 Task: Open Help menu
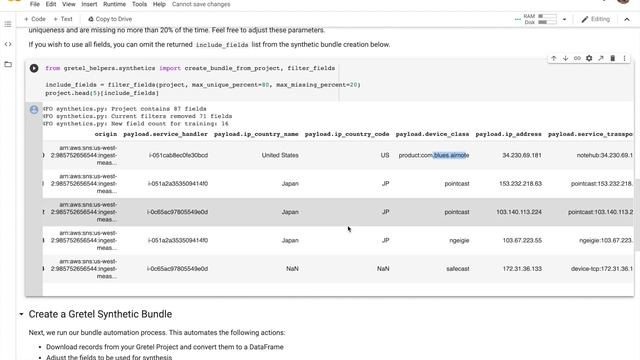pos(159,4)
